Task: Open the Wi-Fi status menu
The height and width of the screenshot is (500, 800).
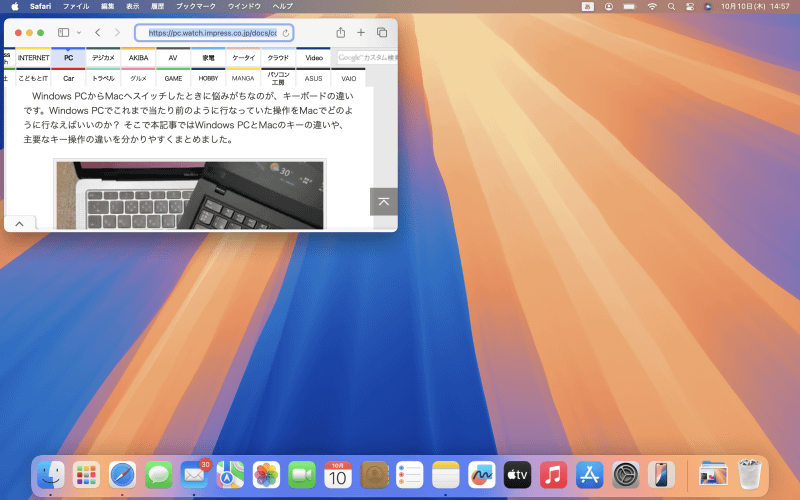Action: tap(652, 7)
